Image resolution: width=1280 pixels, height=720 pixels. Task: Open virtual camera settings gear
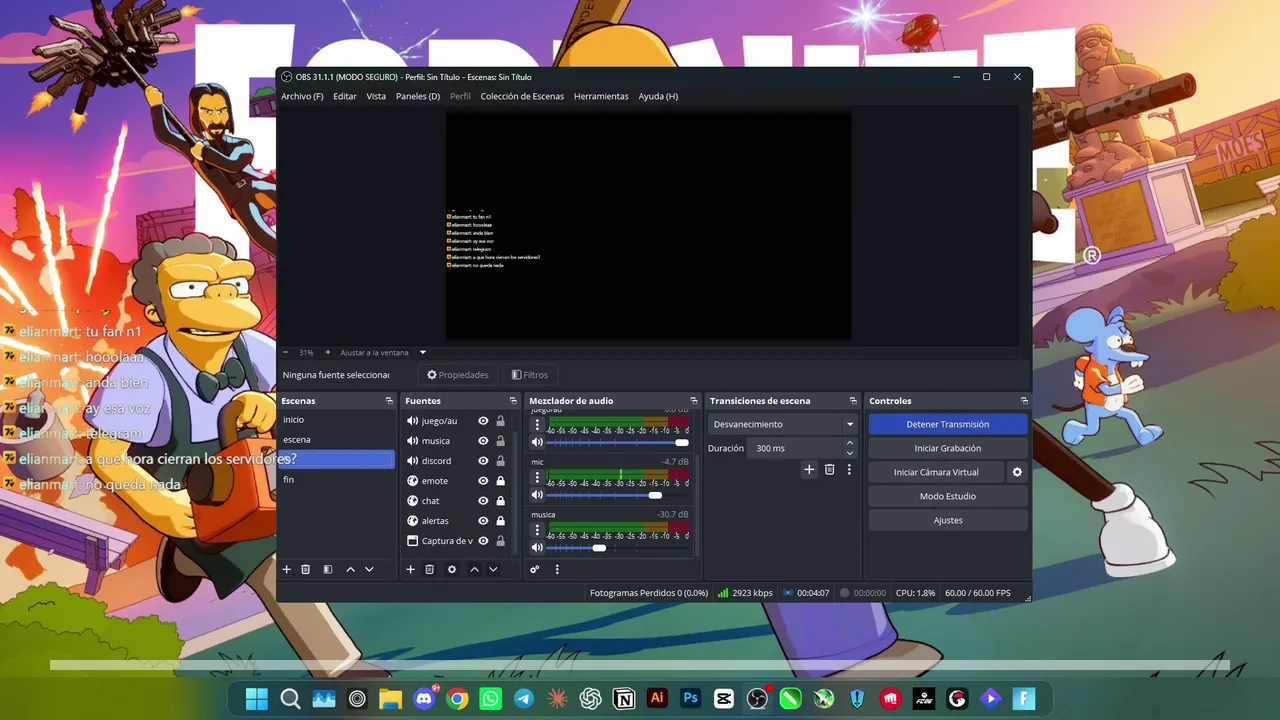[1017, 472]
